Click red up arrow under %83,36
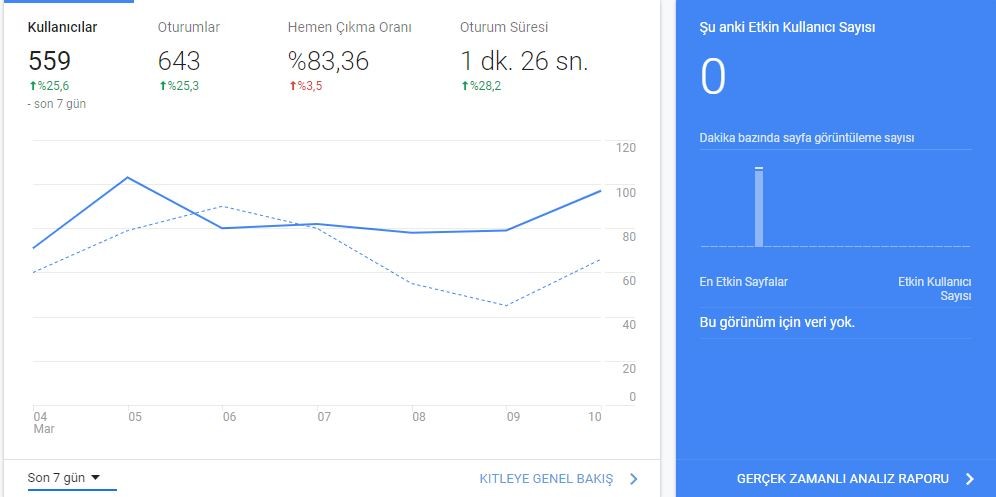 (x=293, y=86)
